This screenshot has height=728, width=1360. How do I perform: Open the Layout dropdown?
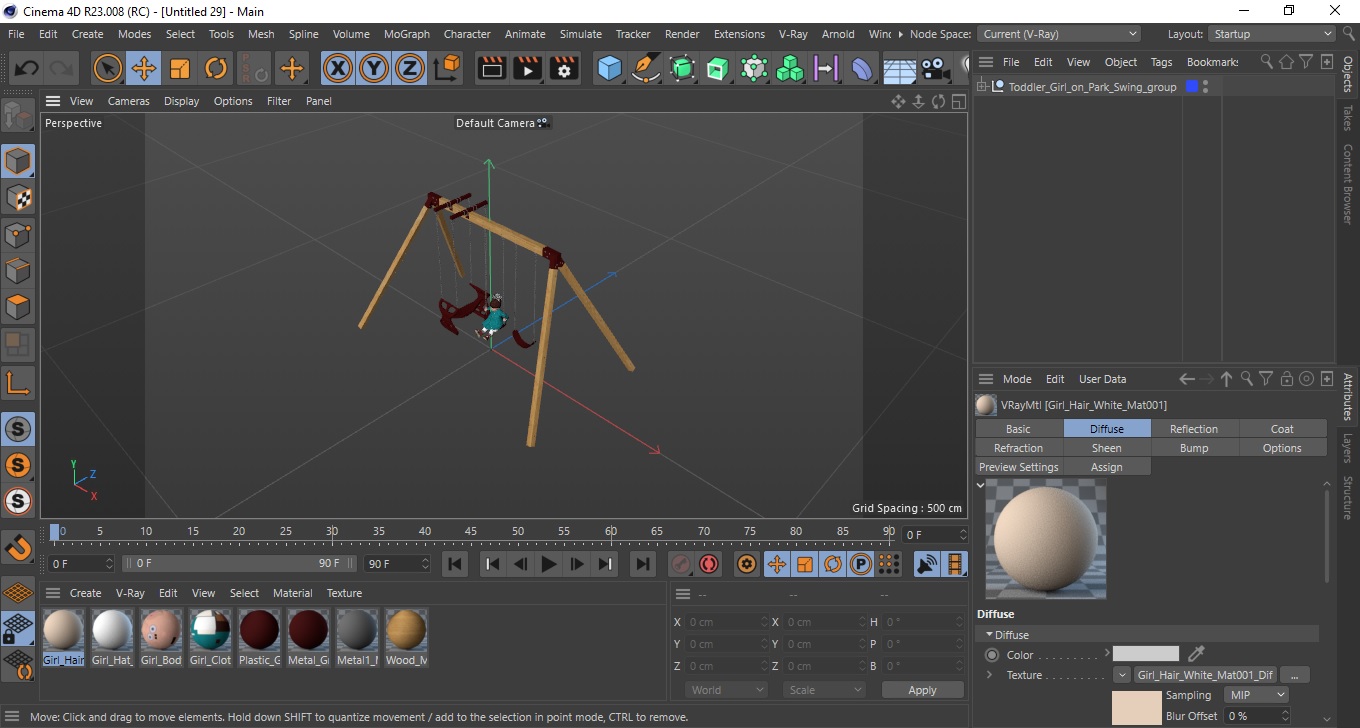point(1272,34)
